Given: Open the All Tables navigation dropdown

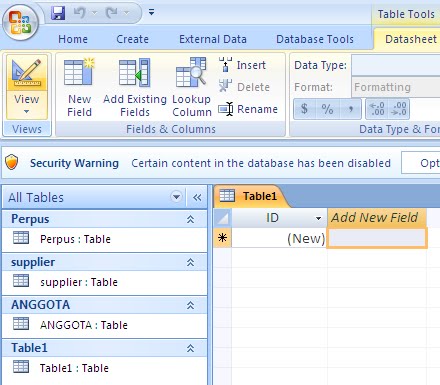Looking at the screenshot, I should coord(176,197).
